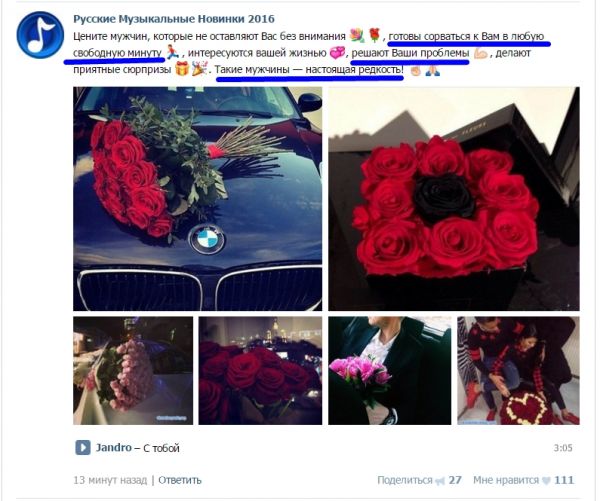Open the heart-shaped roses couple thumbnail

[518, 370]
